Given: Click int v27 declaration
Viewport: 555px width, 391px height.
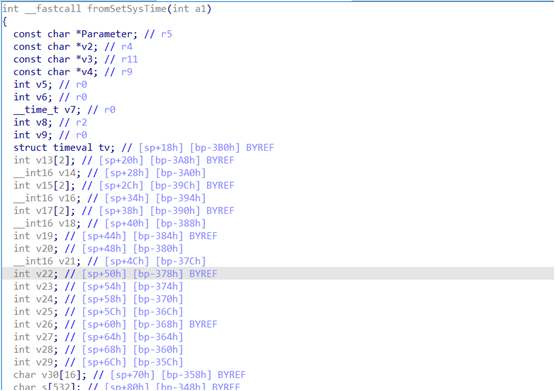Looking at the screenshot, I should pos(35,337).
